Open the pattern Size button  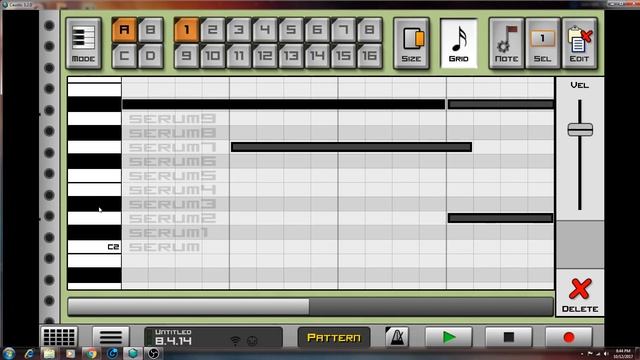[411, 43]
